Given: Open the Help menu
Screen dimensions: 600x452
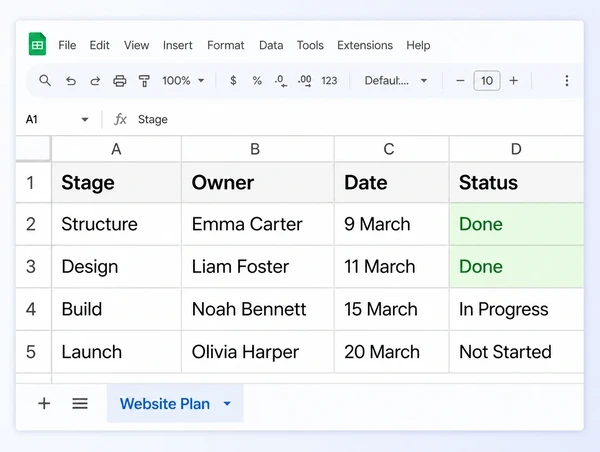Looking at the screenshot, I should [418, 45].
